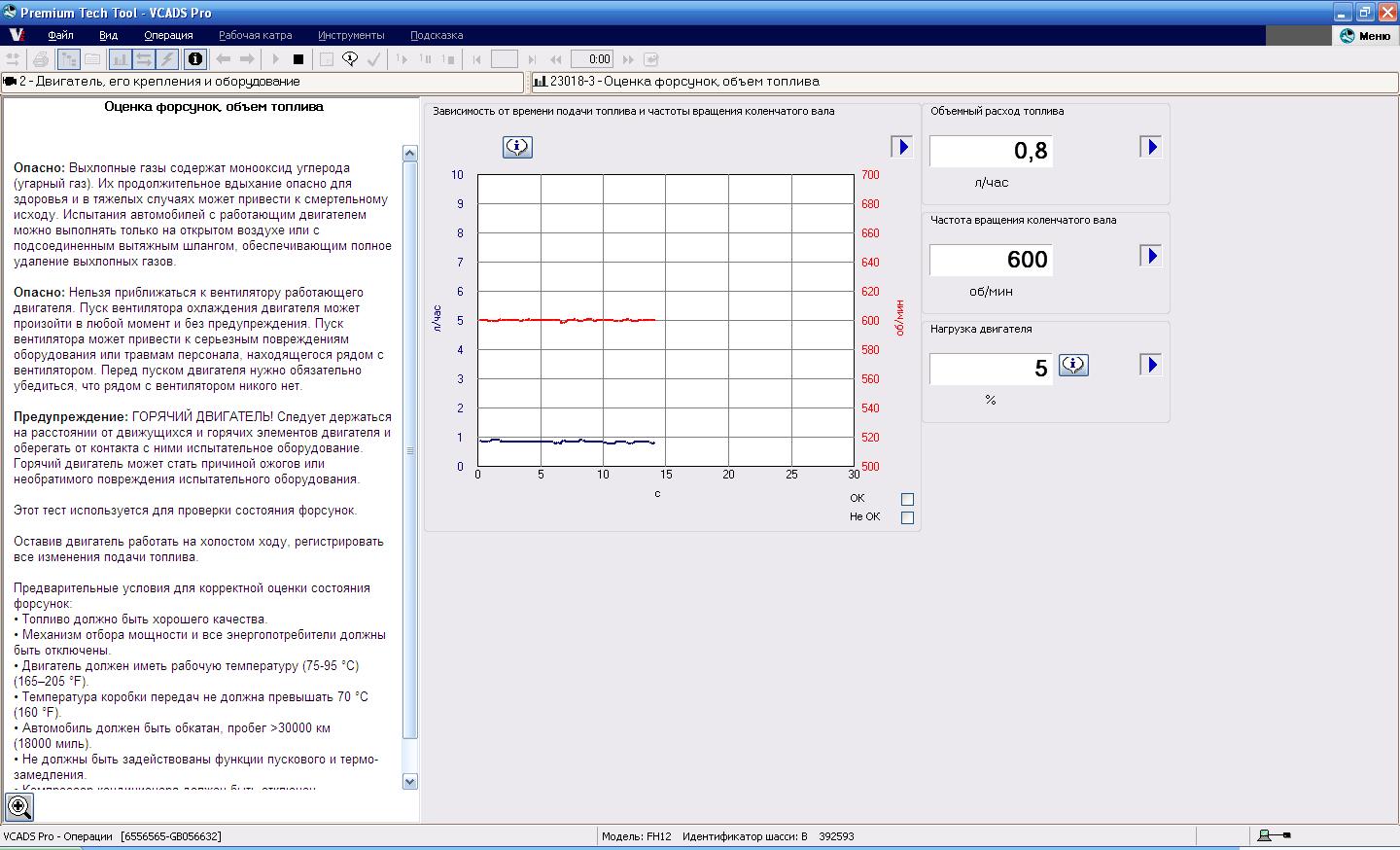Viewport: 1400px width, 850px height.
Task: Click the text panel vertical scrollbar thumb
Action: click(x=409, y=450)
